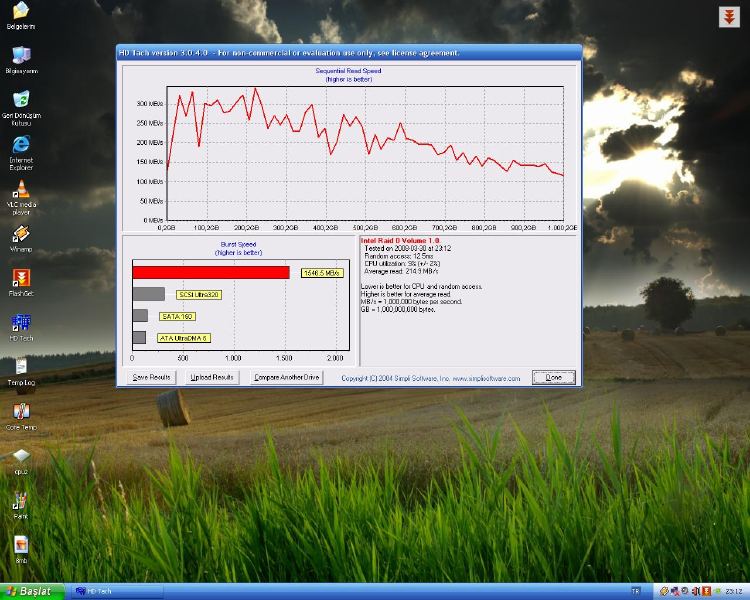Click the Save Results button
750x600 pixels.
[151, 377]
